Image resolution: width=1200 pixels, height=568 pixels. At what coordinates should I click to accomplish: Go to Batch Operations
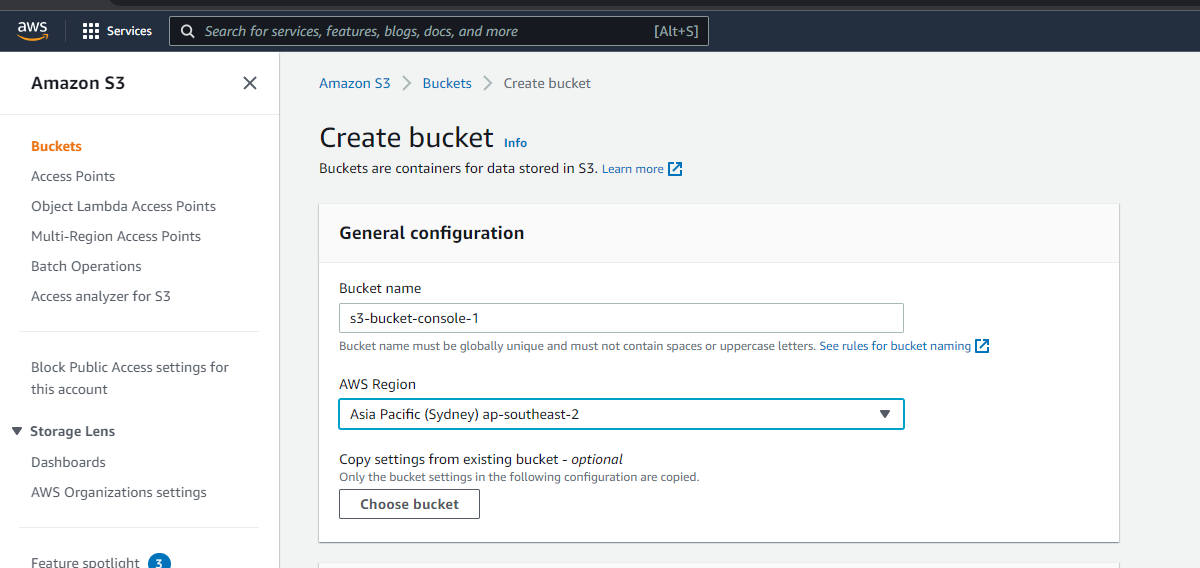tap(86, 266)
